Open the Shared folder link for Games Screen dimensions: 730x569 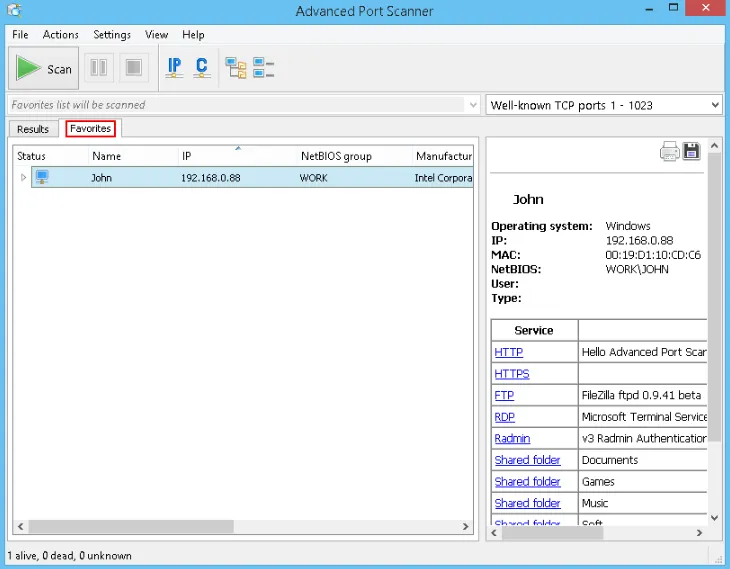pos(527,481)
